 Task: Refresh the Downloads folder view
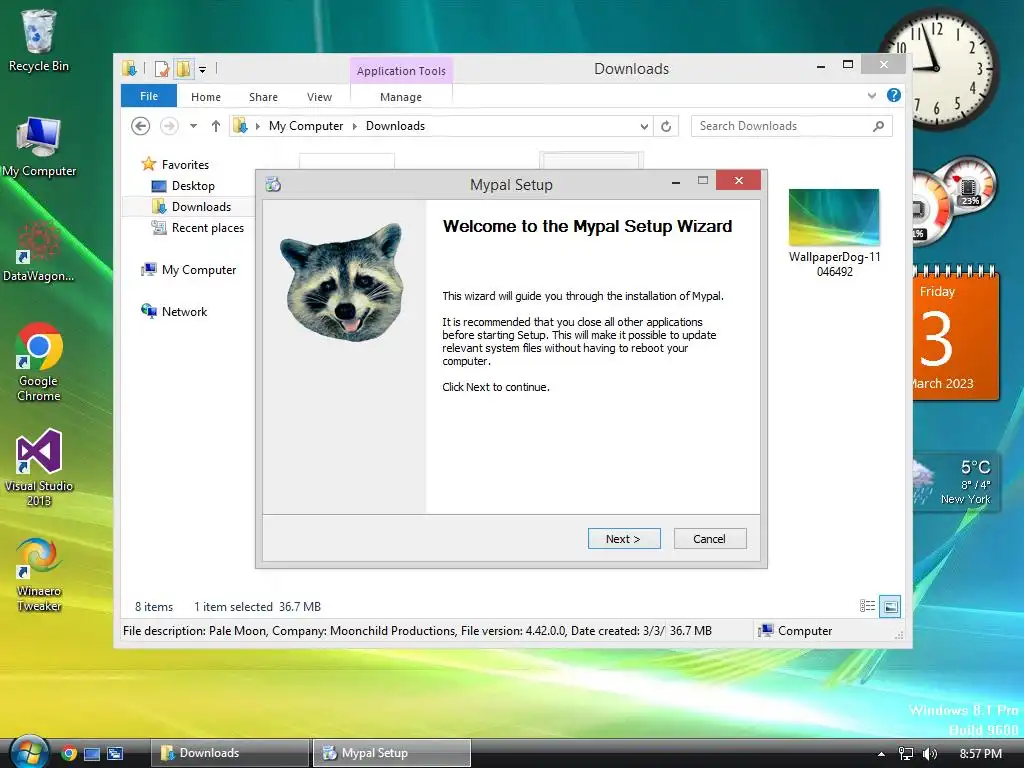[666, 126]
